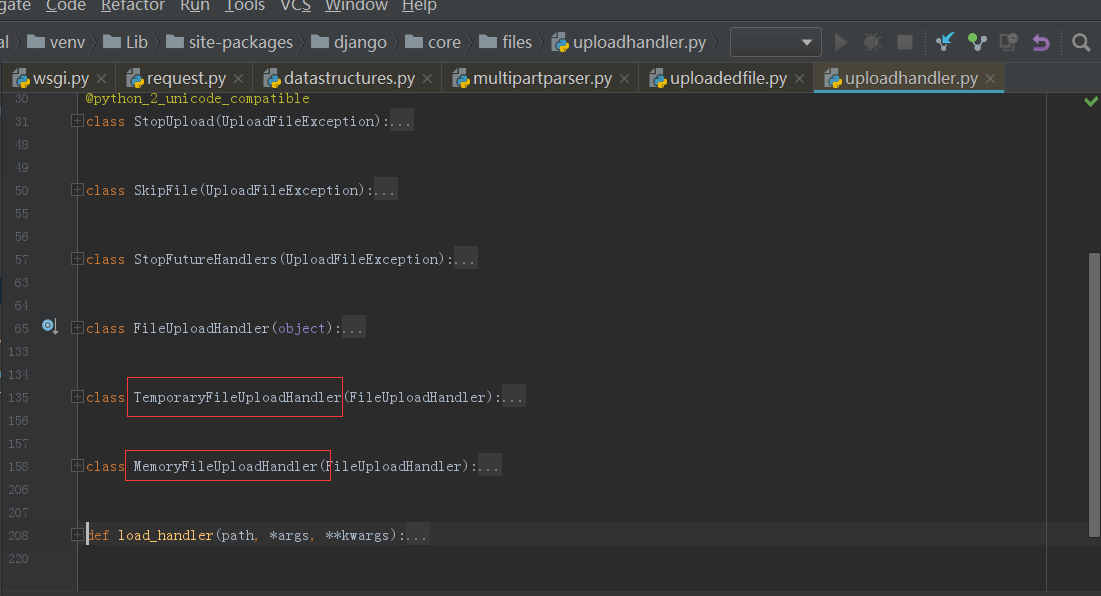This screenshot has width=1101, height=596.
Task: Click line number 158 in gutter
Action: [x=18, y=466]
